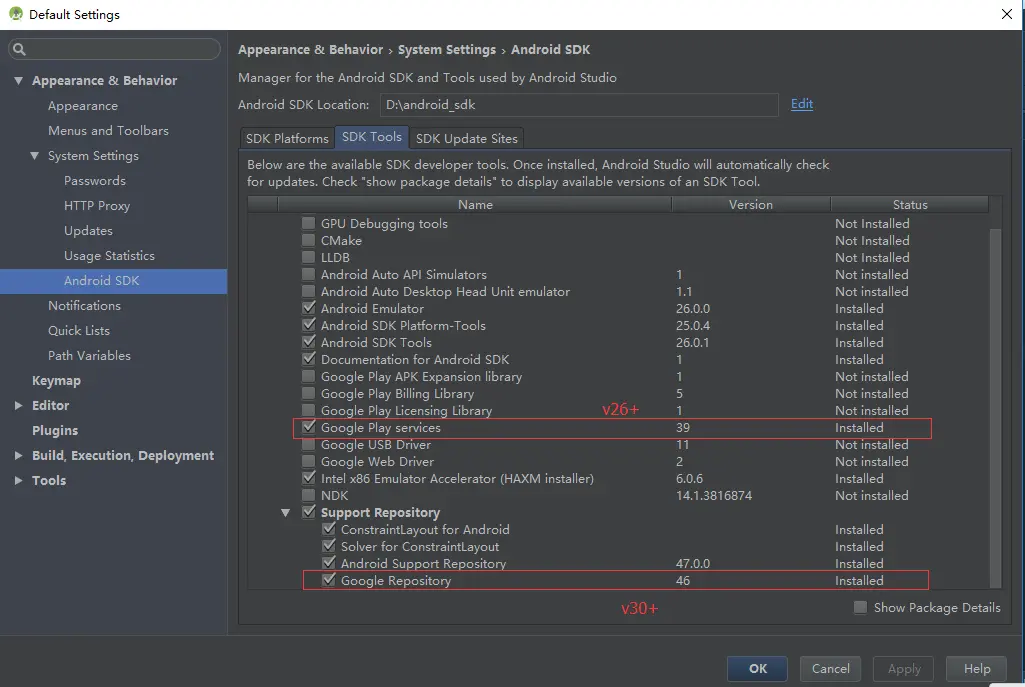Click the OK button
The width and height of the screenshot is (1025, 687).
pyautogui.click(x=758, y=669)
